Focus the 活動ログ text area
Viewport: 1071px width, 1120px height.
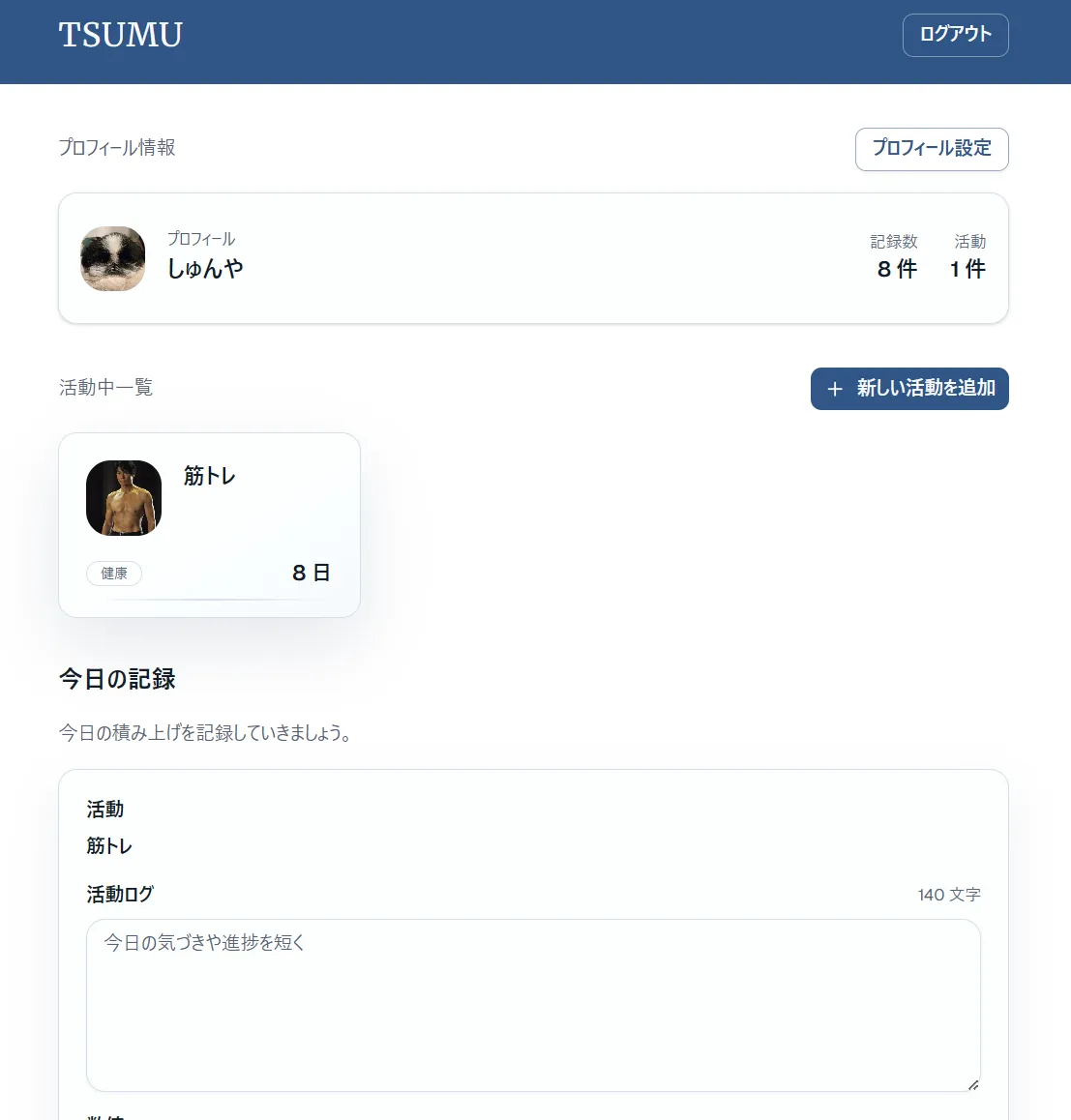point(533,1005)
